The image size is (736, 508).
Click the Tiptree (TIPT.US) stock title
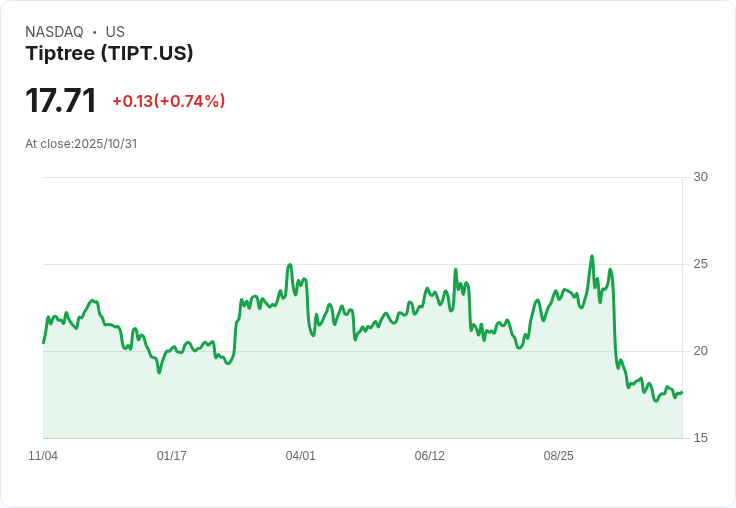tap(109, 53)
